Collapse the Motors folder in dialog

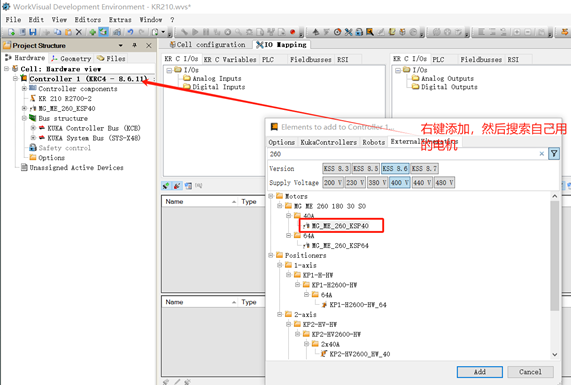271,196
